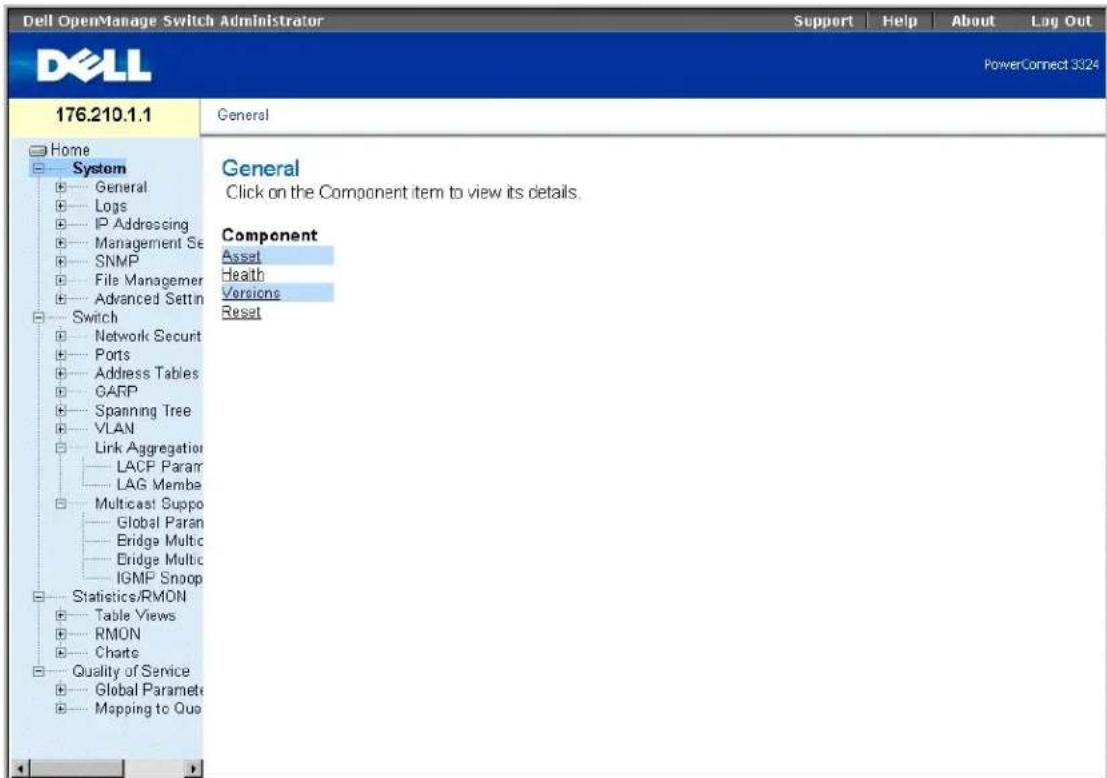Collapse the Statistics/RMON node

coord(39,597)
